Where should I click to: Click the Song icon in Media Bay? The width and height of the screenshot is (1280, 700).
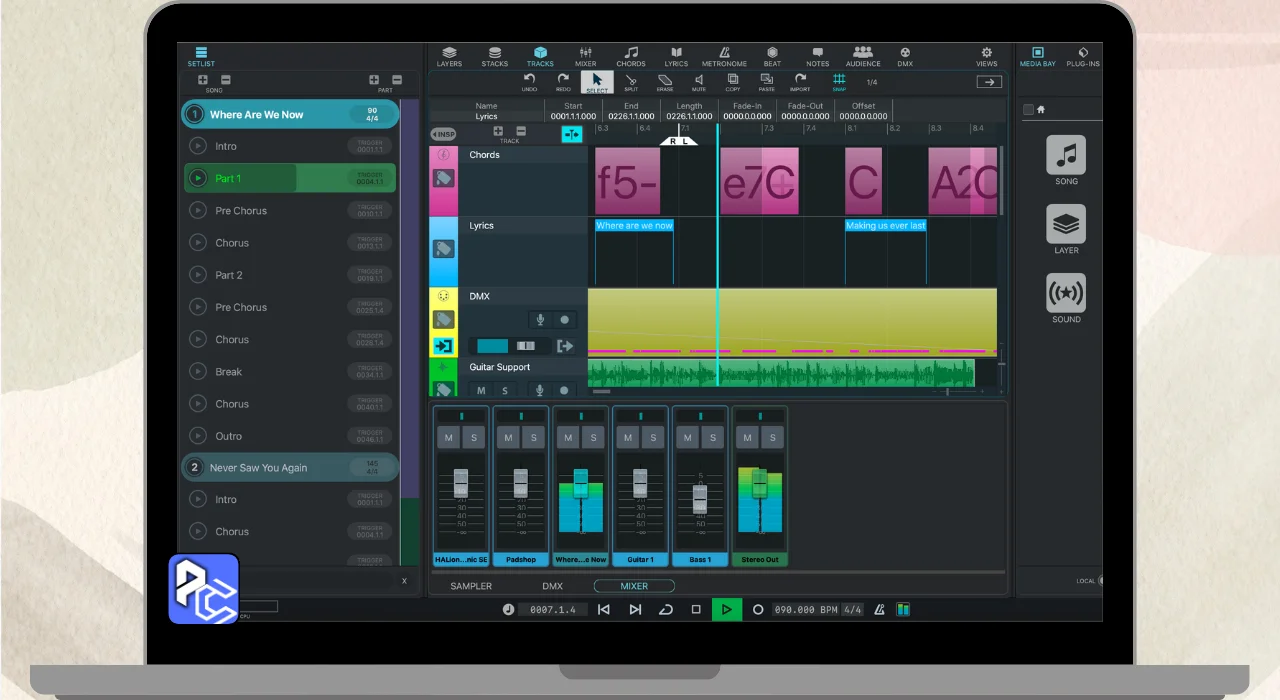[1066, 156]
